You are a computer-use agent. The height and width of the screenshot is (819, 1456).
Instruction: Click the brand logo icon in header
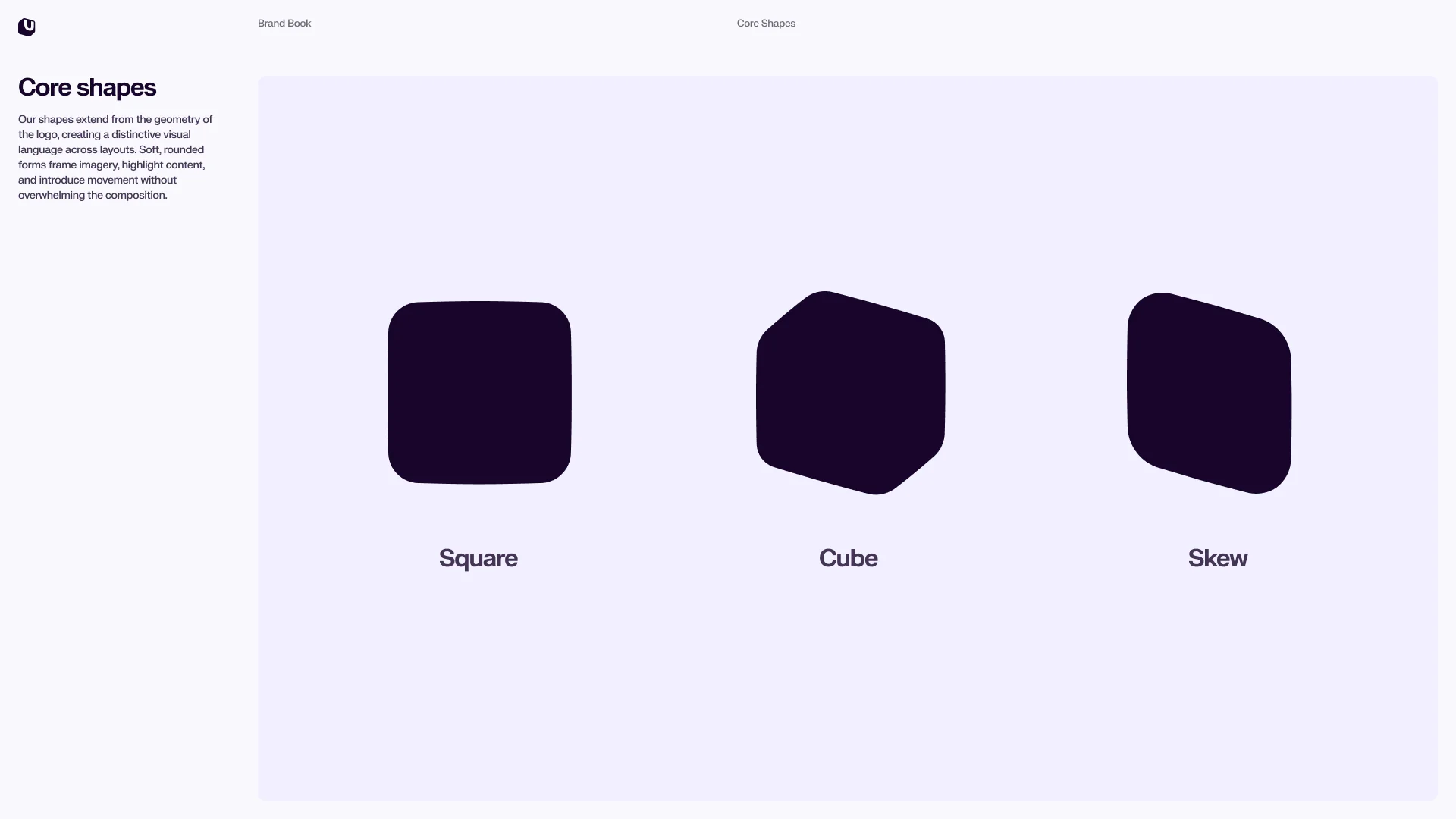[x=27, y=27]
